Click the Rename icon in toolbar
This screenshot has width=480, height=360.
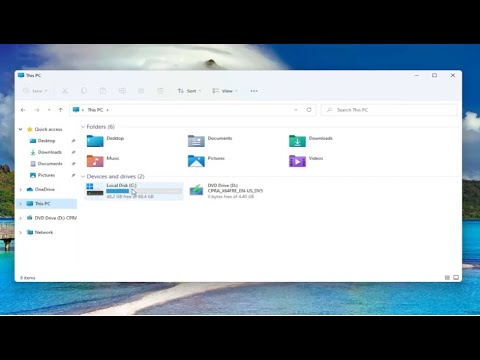122,91
